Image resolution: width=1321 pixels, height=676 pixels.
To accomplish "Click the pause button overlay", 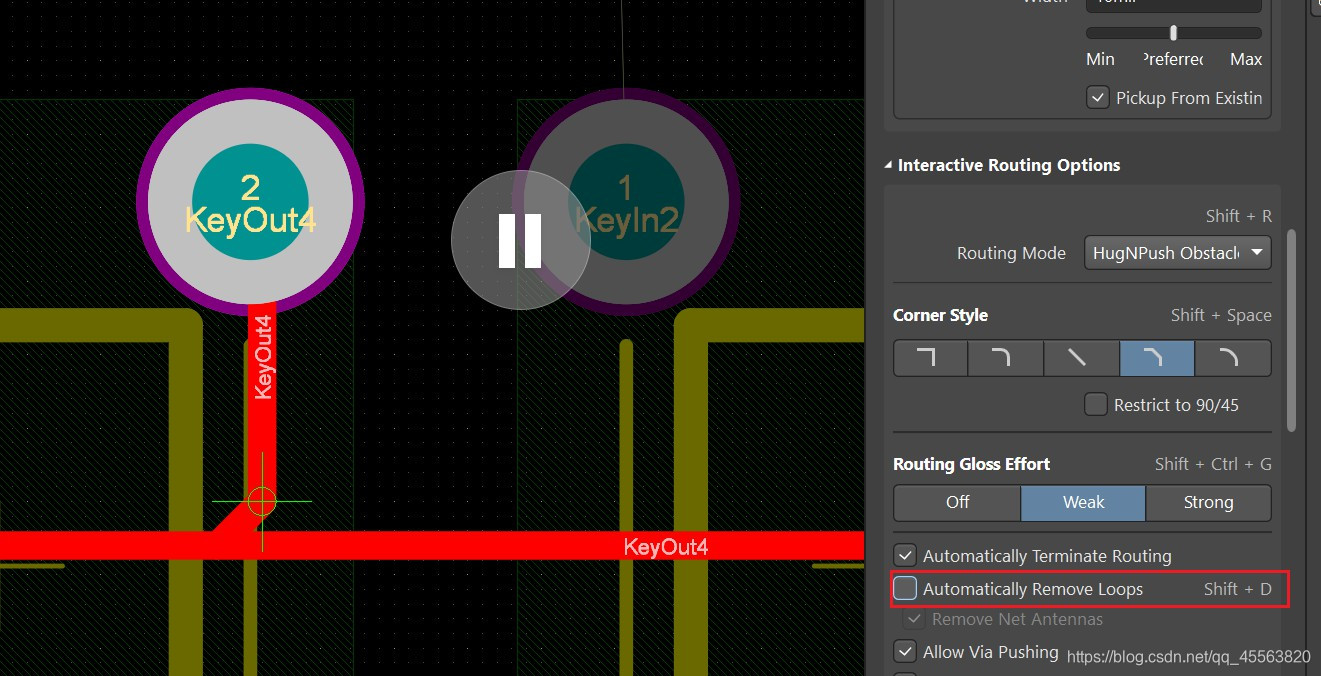I will (x=520, y=240).
